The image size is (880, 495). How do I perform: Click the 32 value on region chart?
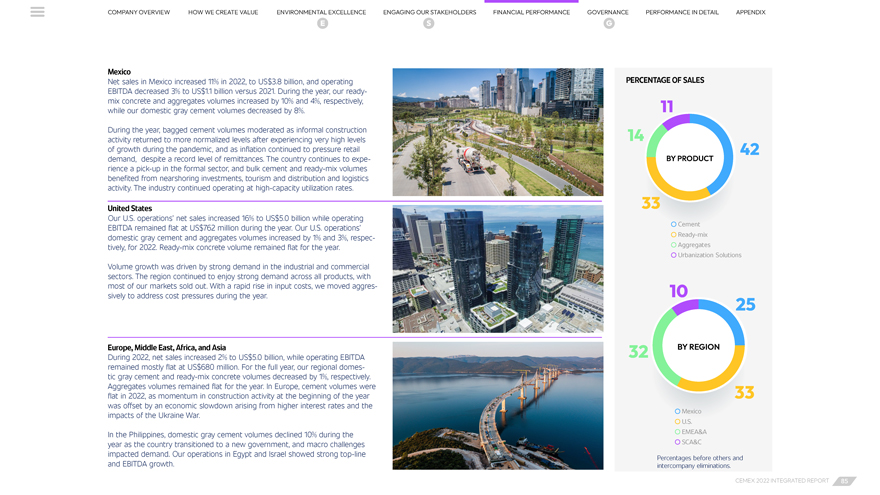[639, 352]
